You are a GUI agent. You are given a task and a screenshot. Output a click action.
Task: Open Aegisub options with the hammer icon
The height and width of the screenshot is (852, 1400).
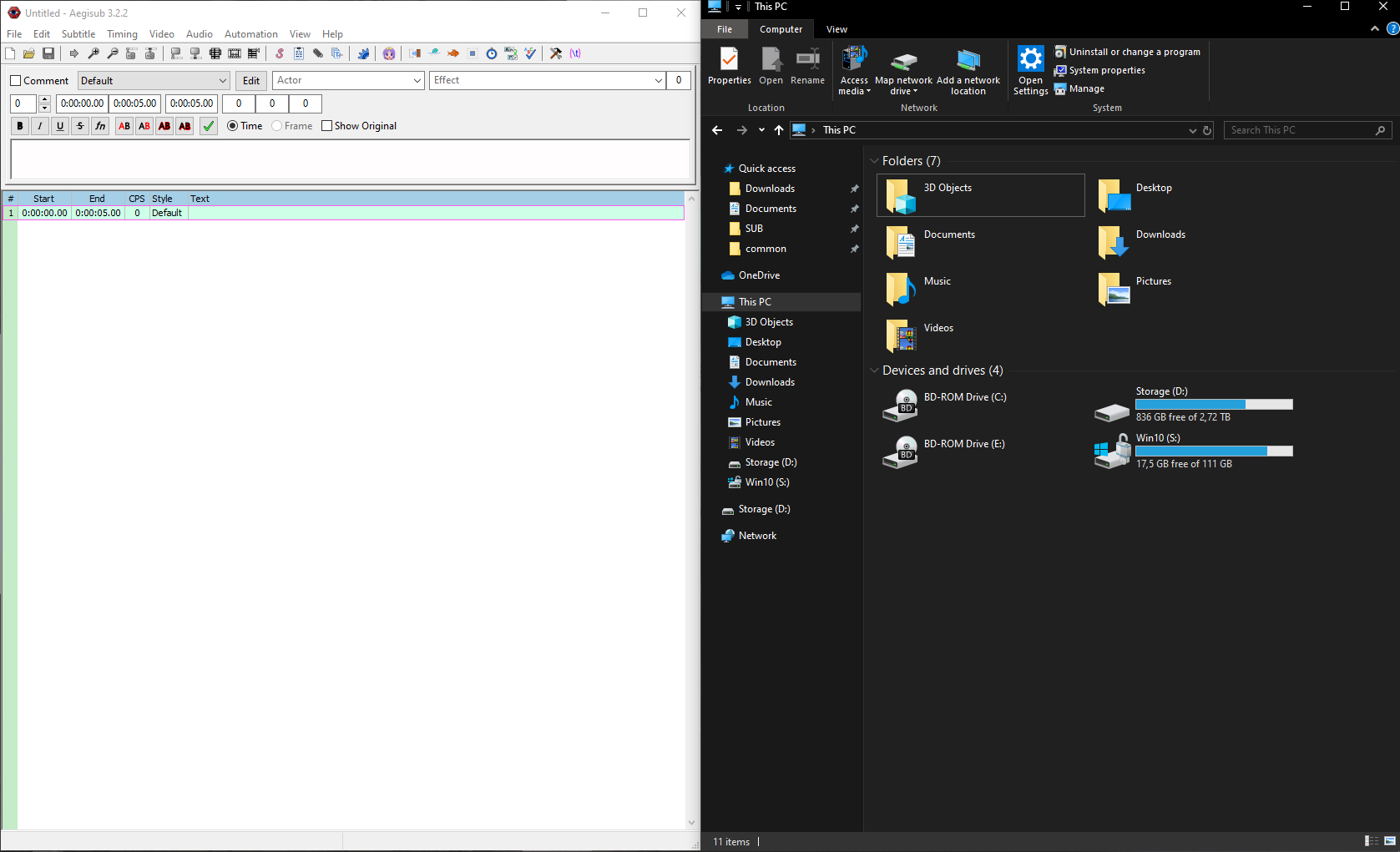(555, 53)
